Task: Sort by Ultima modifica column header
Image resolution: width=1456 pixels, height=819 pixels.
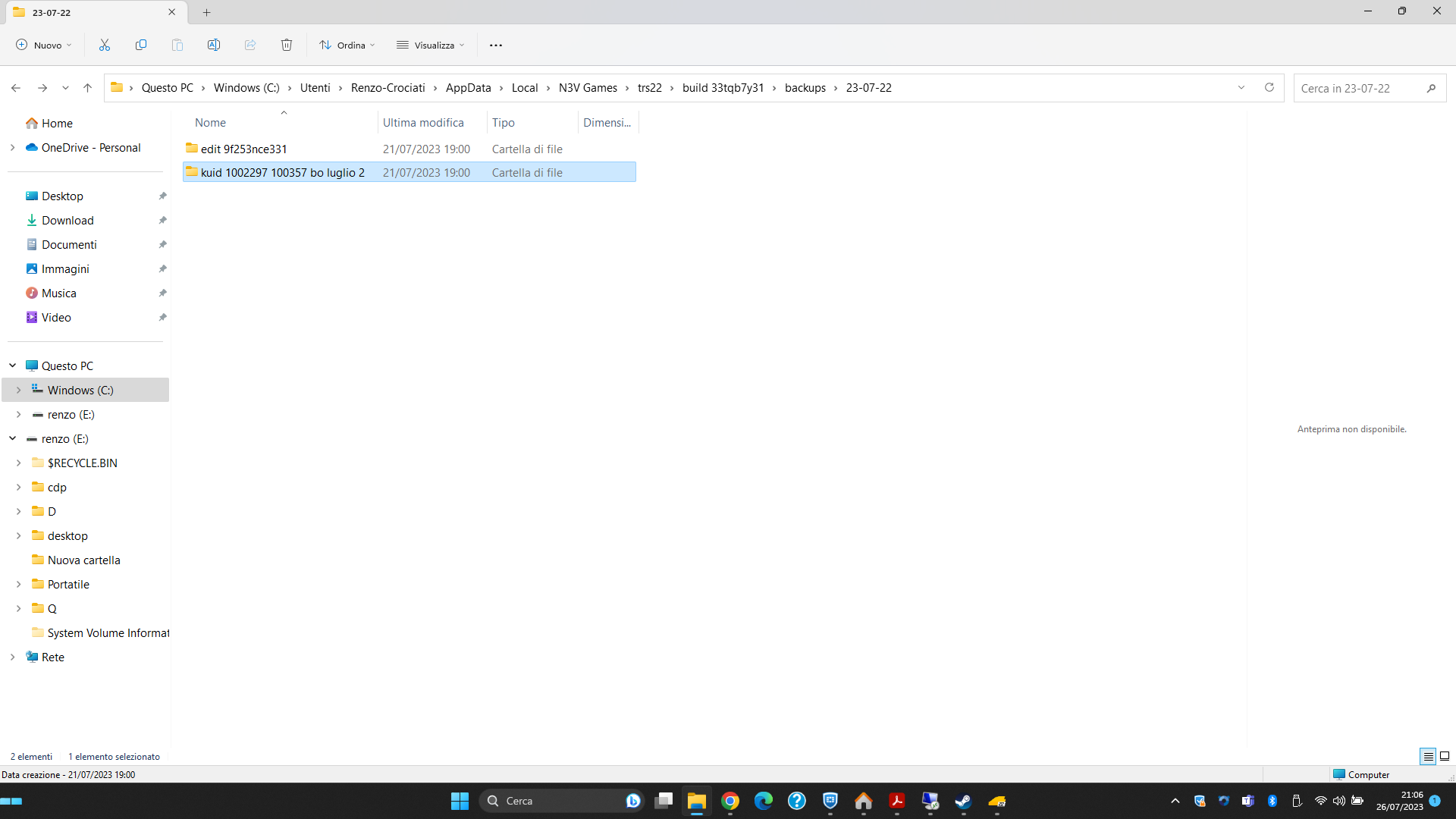Action: [423, 123]
